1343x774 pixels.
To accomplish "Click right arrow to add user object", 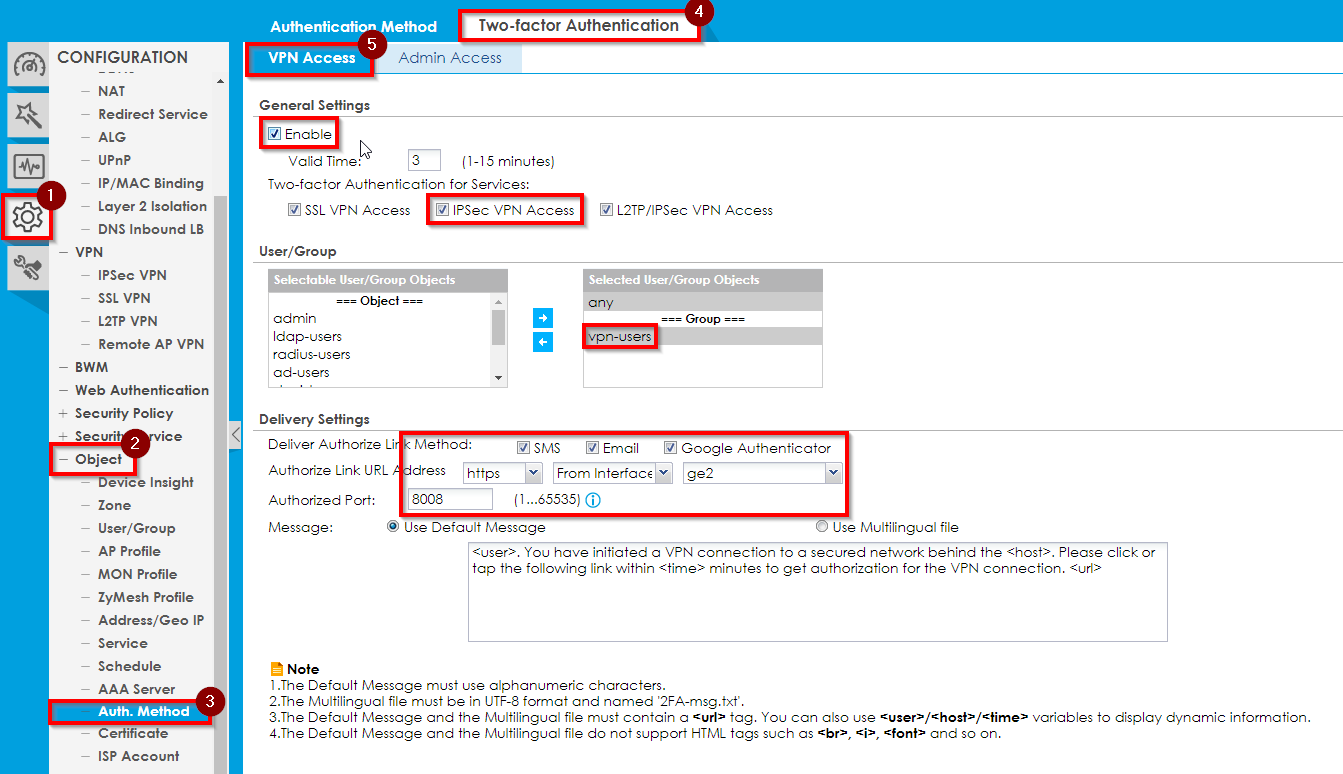I will click(x=542, y=318).
